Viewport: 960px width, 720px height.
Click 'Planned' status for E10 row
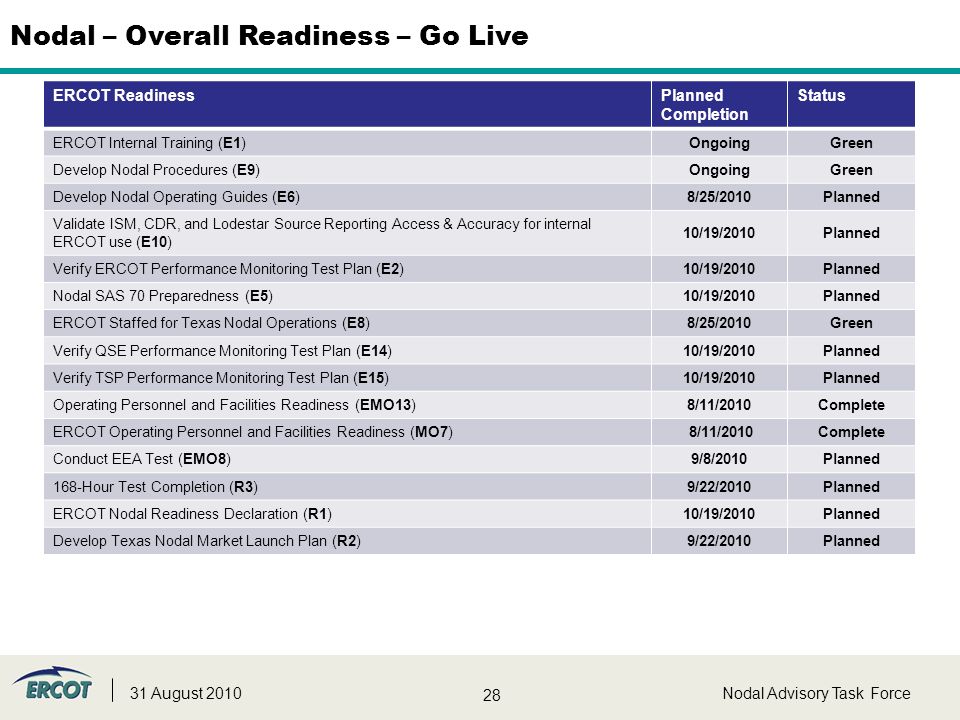(851, 233)
